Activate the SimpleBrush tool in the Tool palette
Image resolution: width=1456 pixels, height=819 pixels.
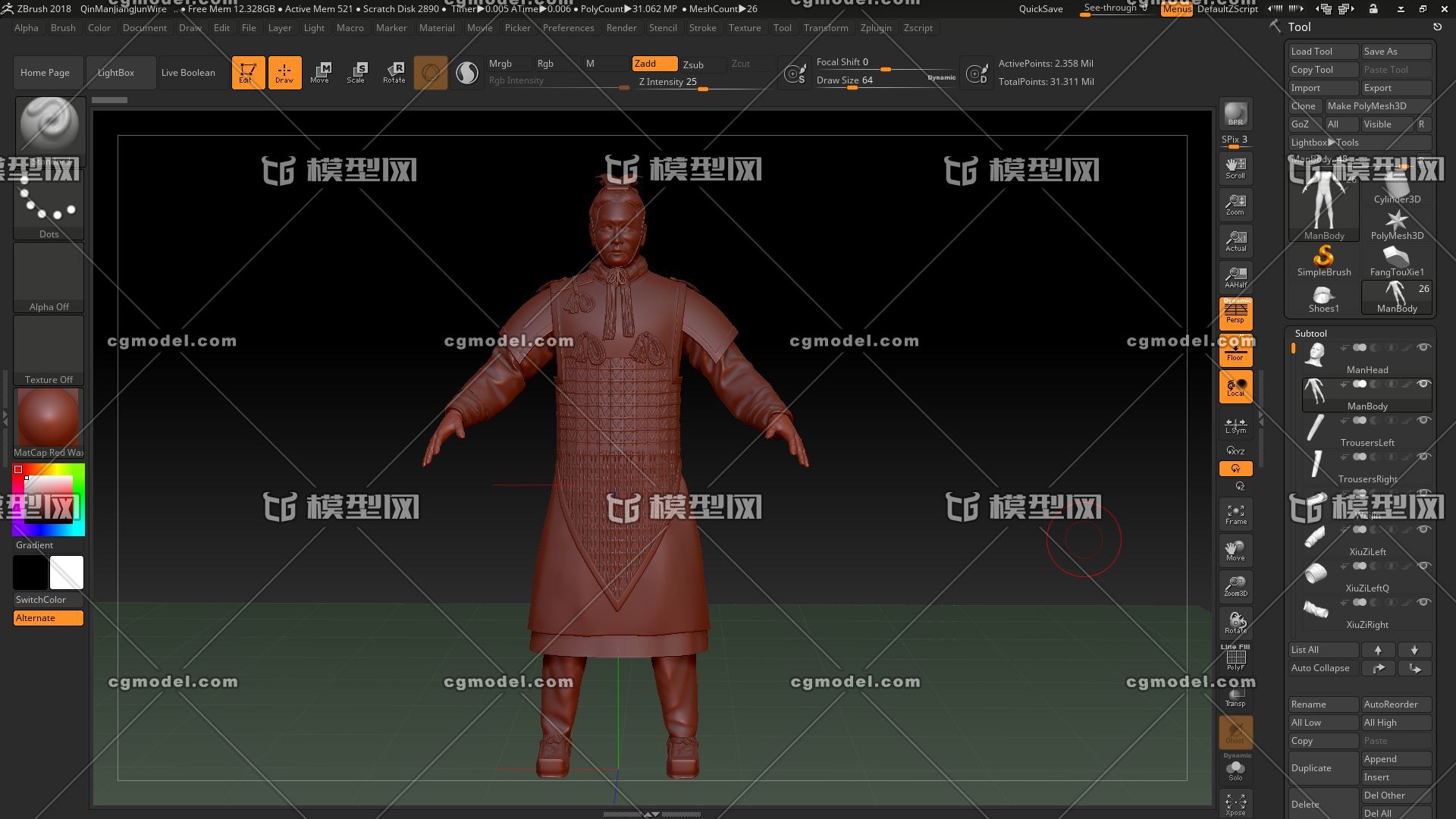[x=1324, y=258]
